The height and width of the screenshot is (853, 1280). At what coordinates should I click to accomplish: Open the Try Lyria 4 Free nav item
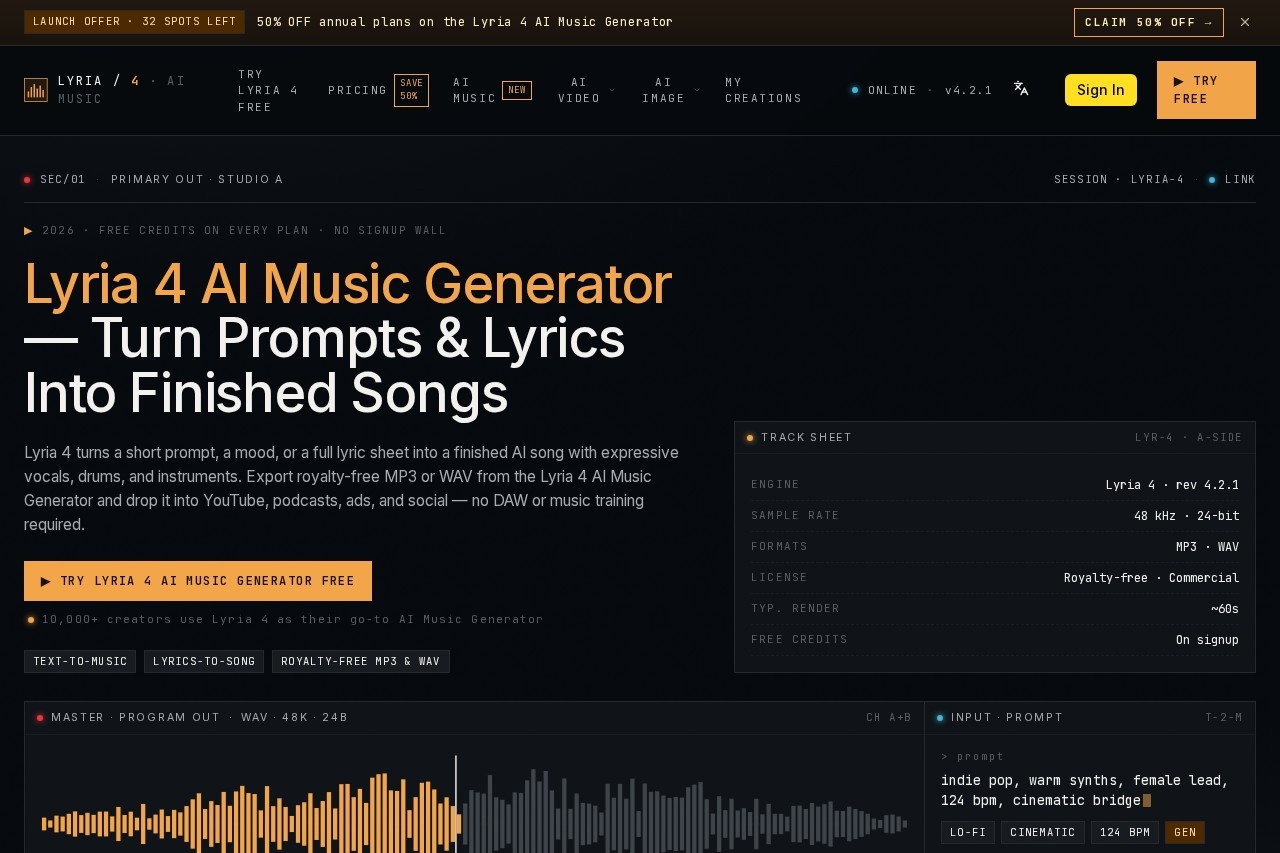click(268, 90)
